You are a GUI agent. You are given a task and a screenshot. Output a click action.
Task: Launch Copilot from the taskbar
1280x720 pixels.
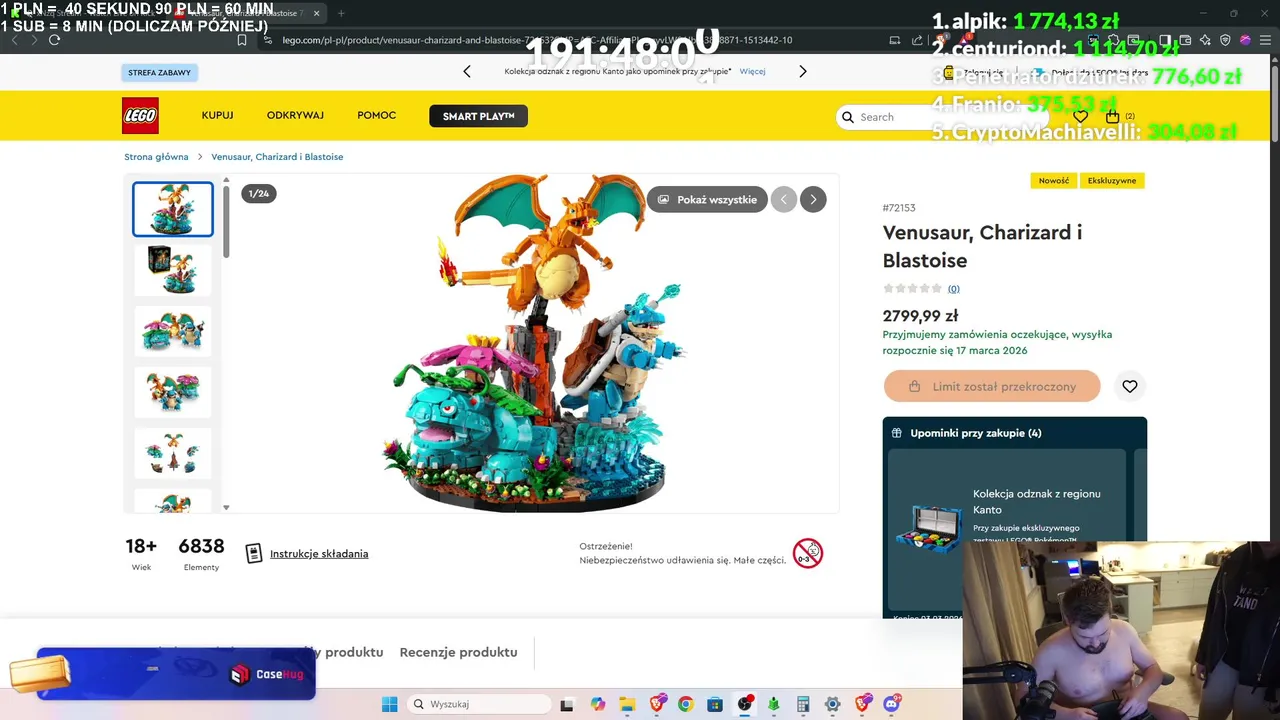pos(598,704)
